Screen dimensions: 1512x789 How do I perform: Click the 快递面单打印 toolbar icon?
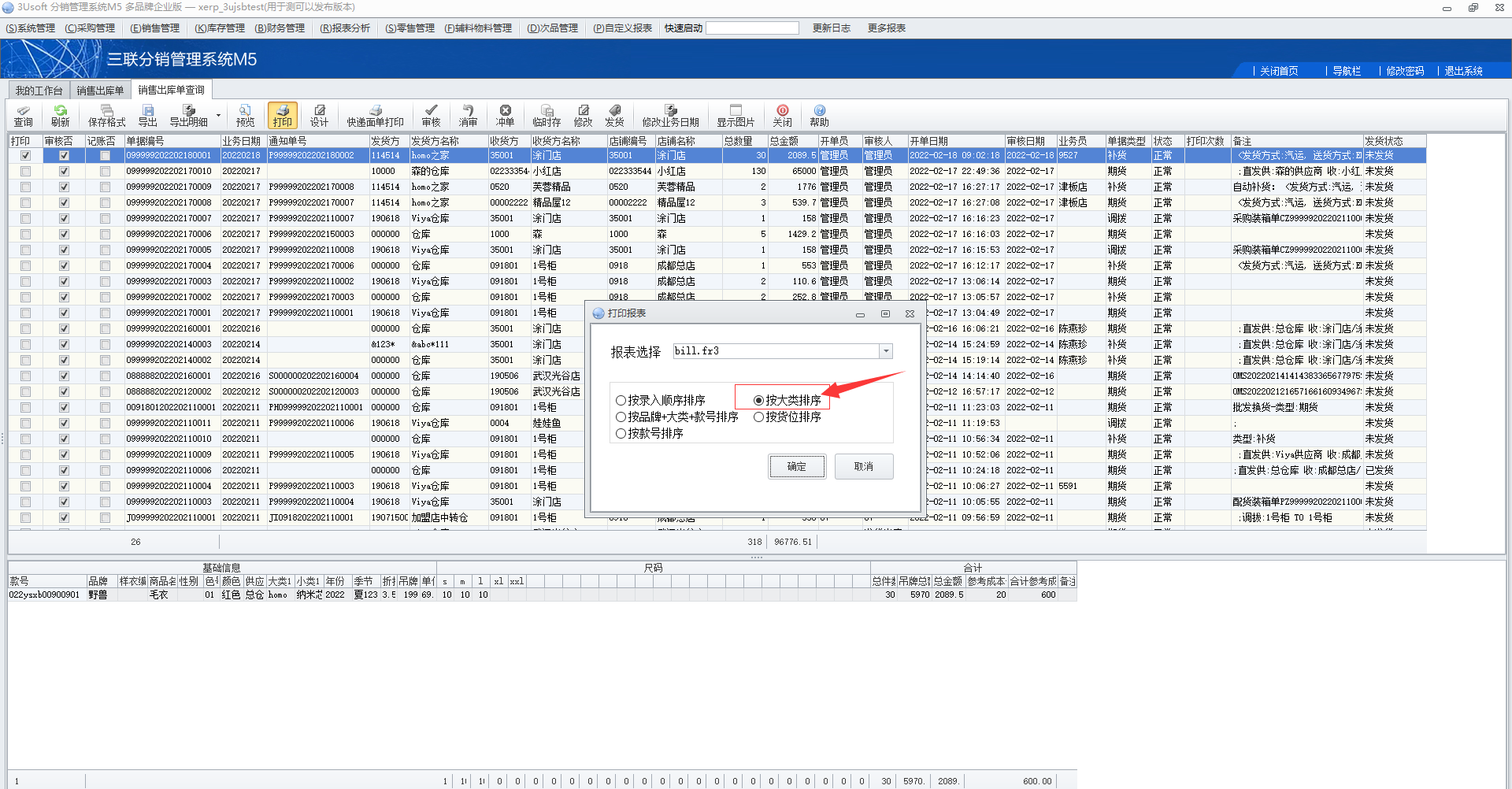click(x=375, y=115)
